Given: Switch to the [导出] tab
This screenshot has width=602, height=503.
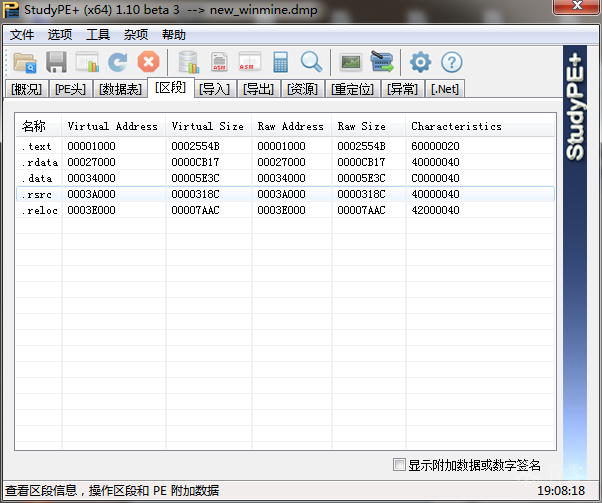Looking at the screenshot, I should click(259, 89).
